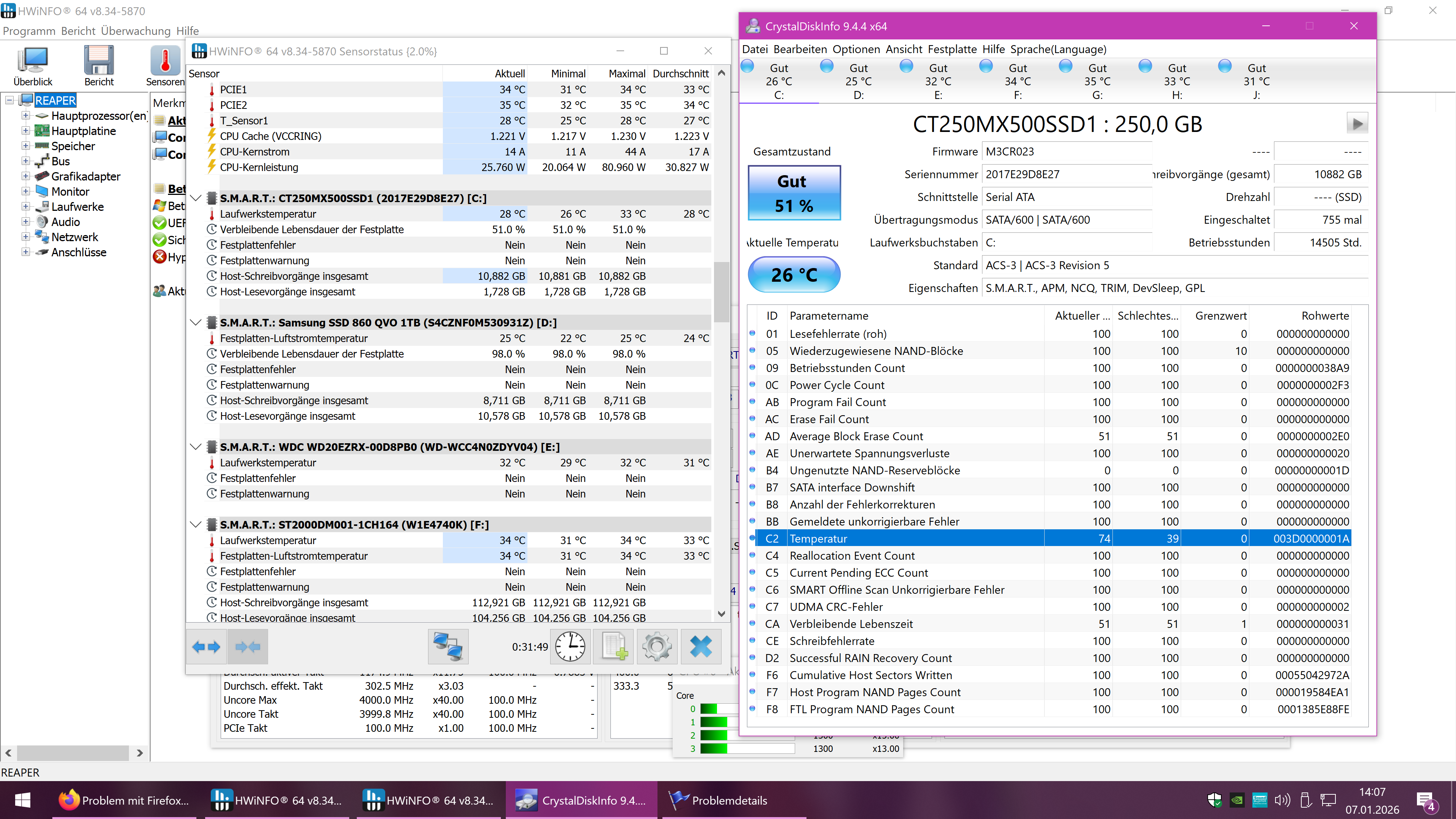
Task: Open the Festplatte menu in CrystalDiskInfo
Action: pos(952,49)
